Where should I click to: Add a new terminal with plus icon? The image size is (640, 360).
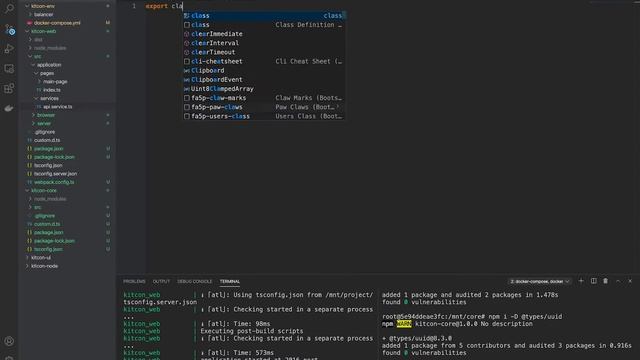point(581,281)
